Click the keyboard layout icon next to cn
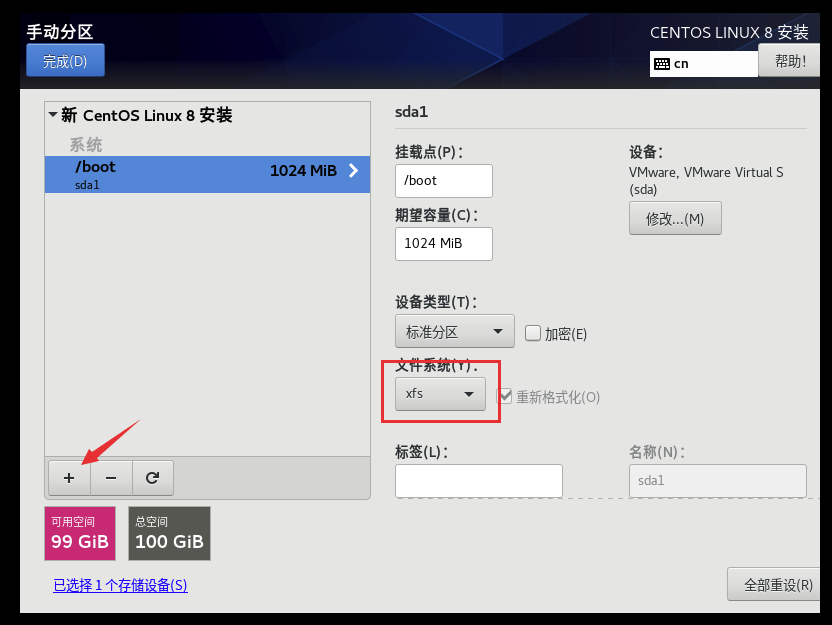832x625 pixels. point(662,64)
